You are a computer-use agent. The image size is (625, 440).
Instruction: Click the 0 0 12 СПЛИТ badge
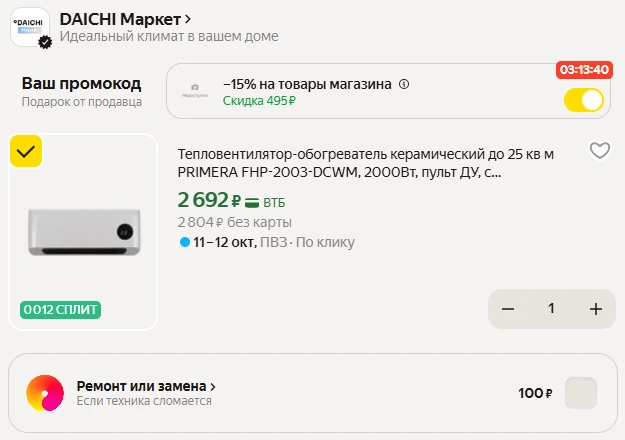(x=61, y=310)
